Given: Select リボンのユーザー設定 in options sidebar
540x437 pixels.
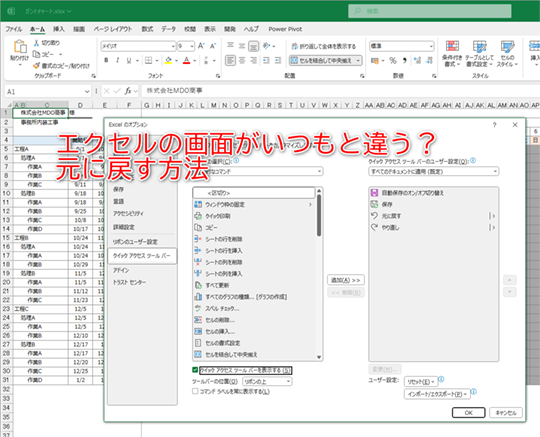Looking at the screenshot, I should coord(142,242).
